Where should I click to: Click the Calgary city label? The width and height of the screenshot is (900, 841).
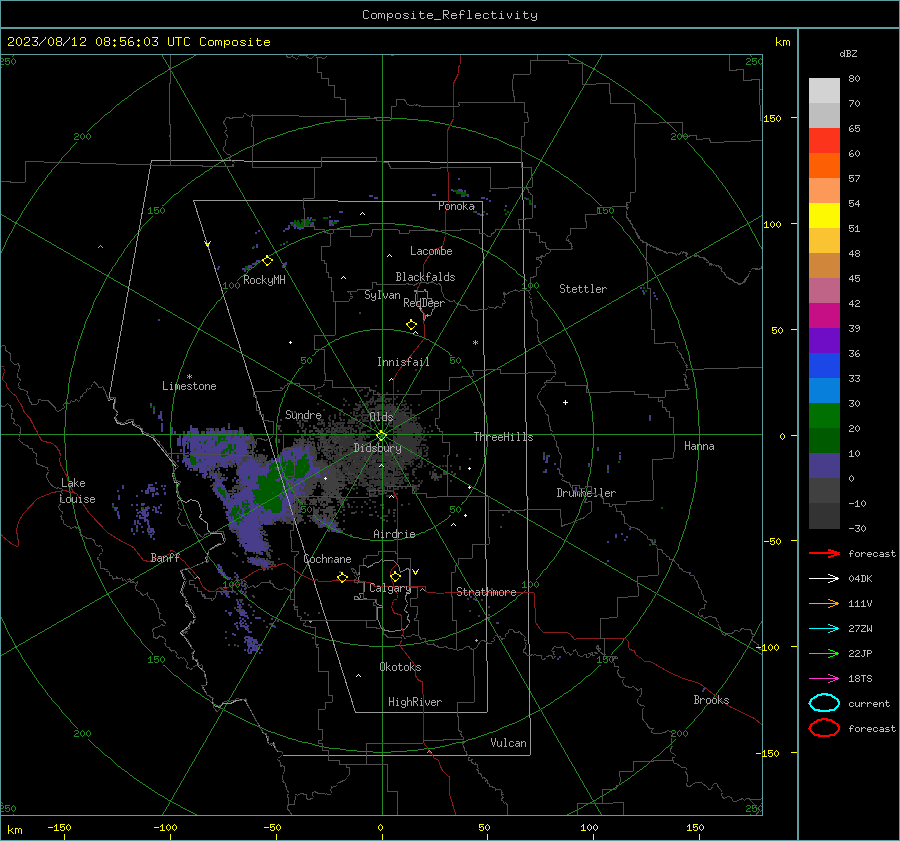[390, 588]
